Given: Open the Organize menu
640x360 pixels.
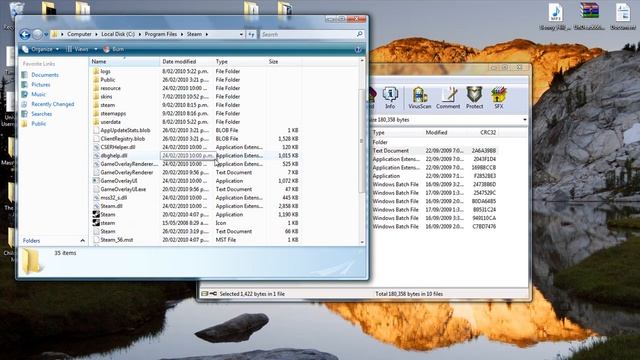Looking at the screenshot, I should [41, 49].
